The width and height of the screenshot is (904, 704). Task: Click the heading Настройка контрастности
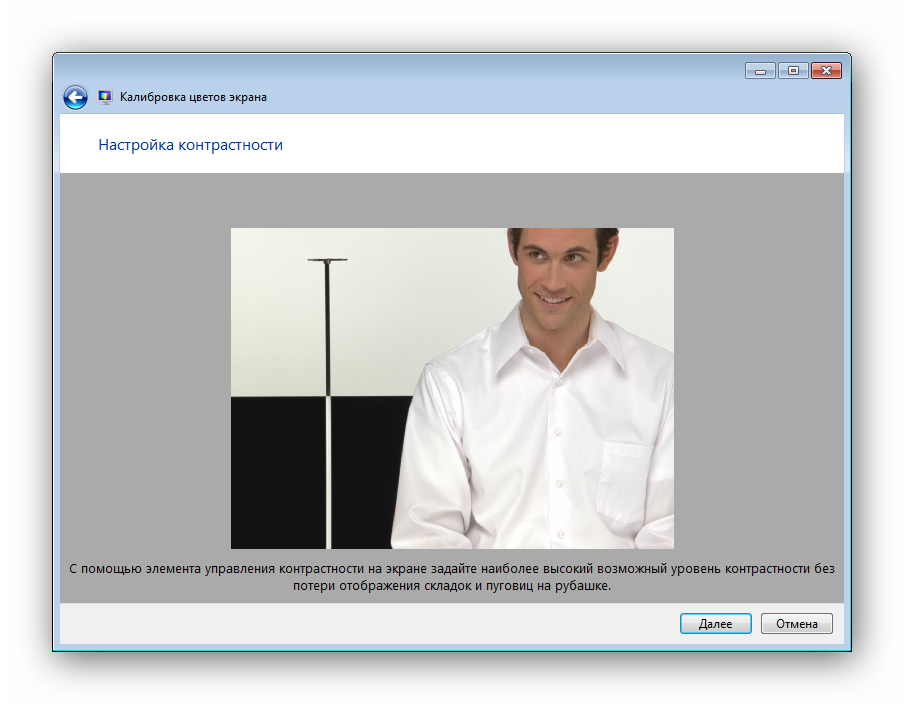[190, 145]
